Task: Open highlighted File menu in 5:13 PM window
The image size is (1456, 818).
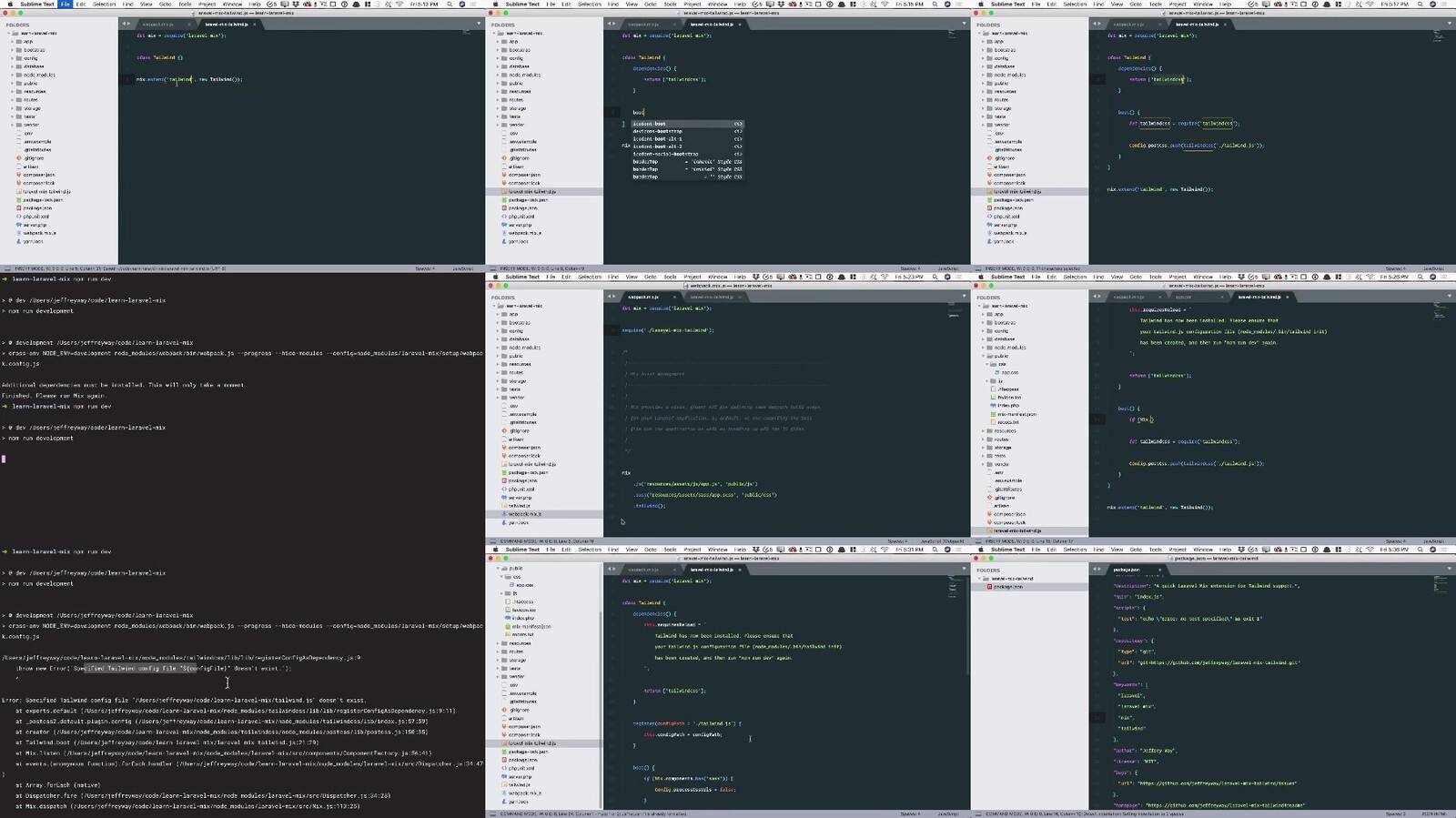Action: coord(65,4)
